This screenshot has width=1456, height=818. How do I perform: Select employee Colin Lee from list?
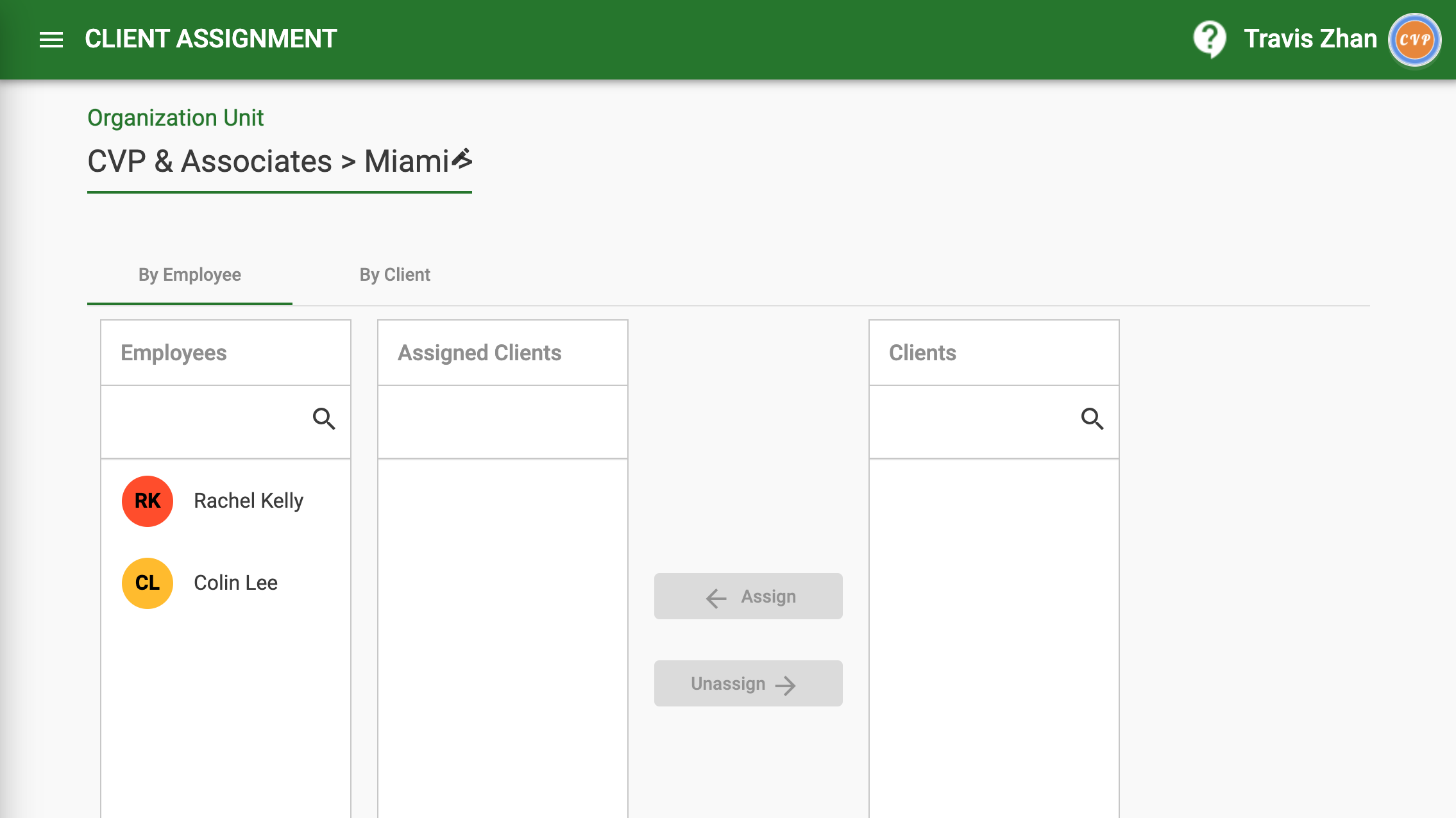coord(235,583)
